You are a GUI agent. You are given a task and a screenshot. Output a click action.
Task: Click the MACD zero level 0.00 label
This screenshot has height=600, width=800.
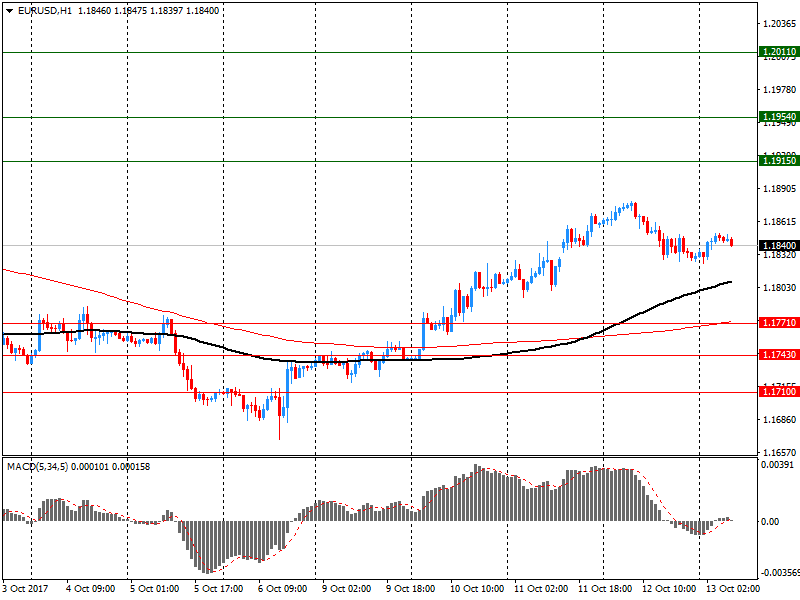(770, 521)
